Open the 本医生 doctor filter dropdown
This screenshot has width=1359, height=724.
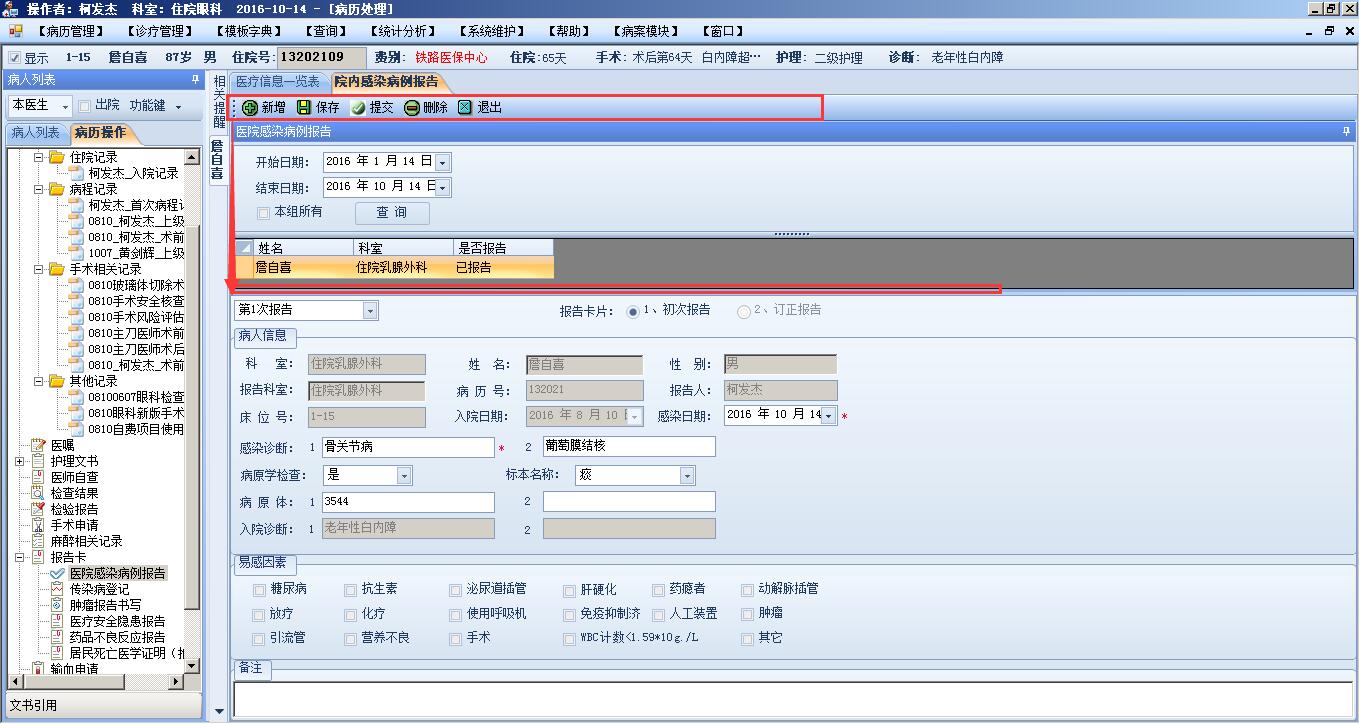coord(65,106)
